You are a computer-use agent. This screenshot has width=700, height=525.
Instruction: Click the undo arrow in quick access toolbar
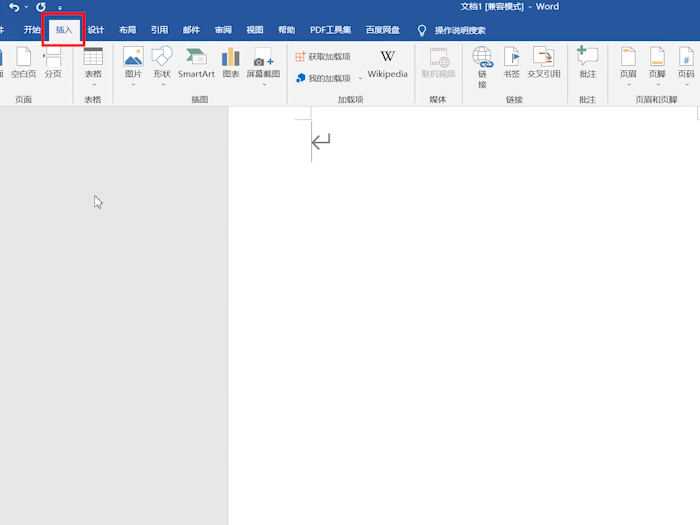(14, 7)
